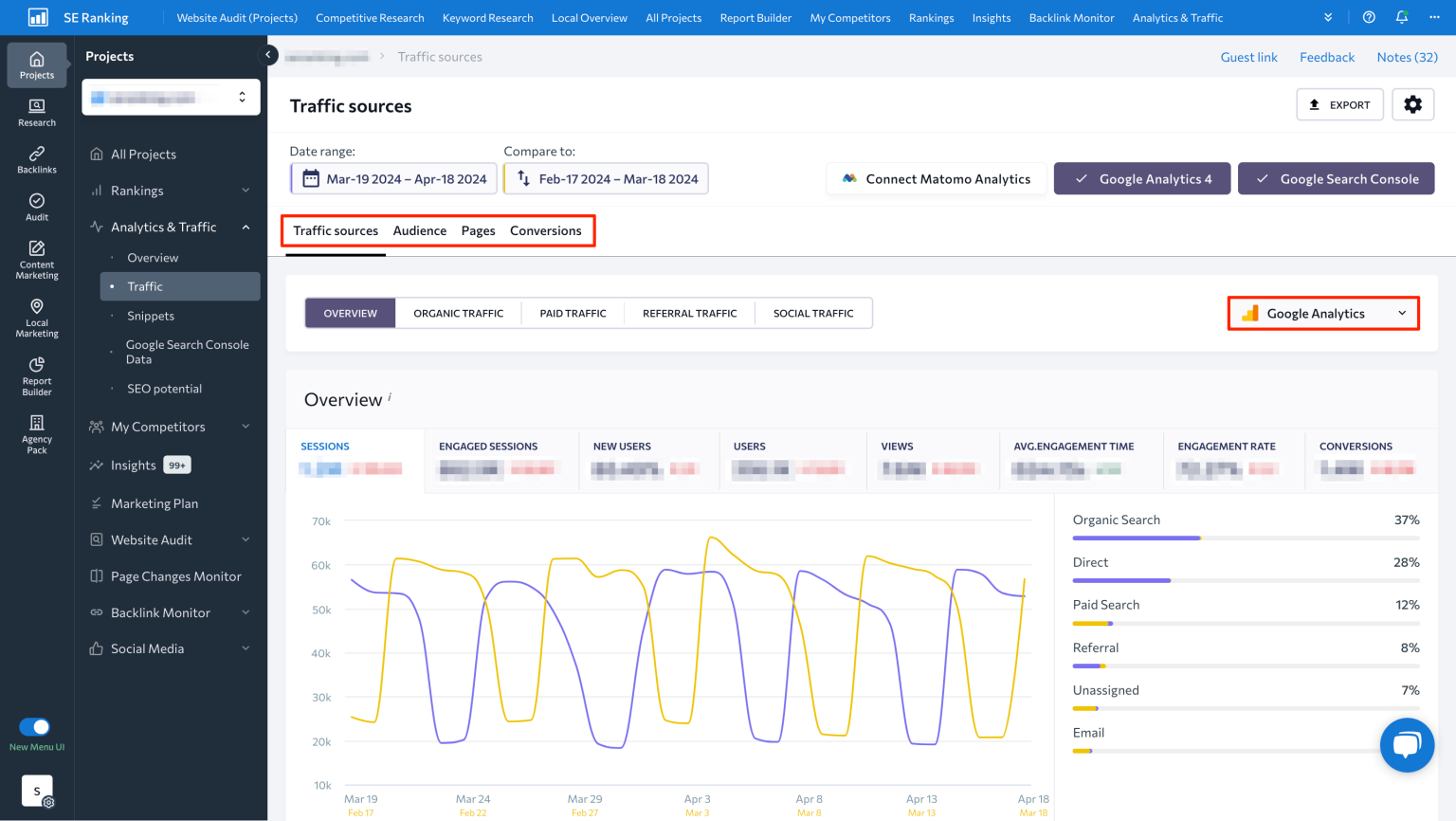Click the EXPORT button
This screenshot has width=1456, height=821.
click(1339, 104)
